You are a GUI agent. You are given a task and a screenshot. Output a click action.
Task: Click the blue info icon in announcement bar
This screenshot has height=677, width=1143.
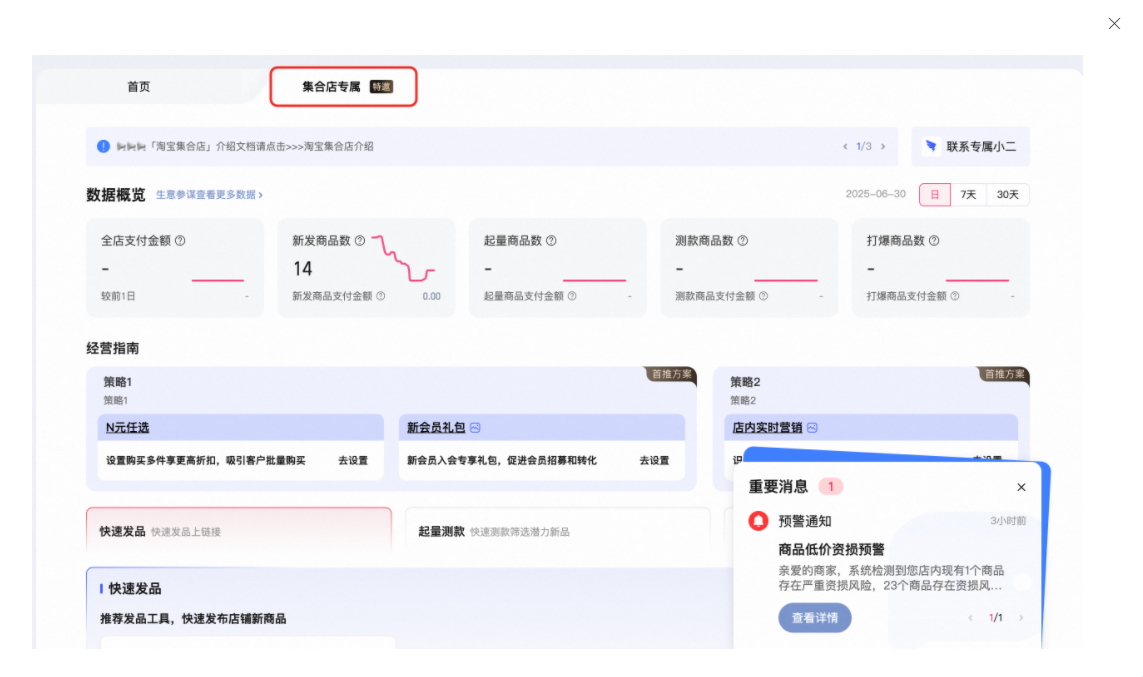click(104, 146)
